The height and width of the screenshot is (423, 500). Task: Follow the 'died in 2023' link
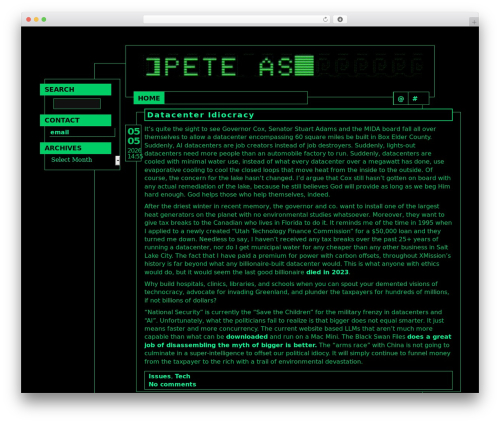coord(327,272)
